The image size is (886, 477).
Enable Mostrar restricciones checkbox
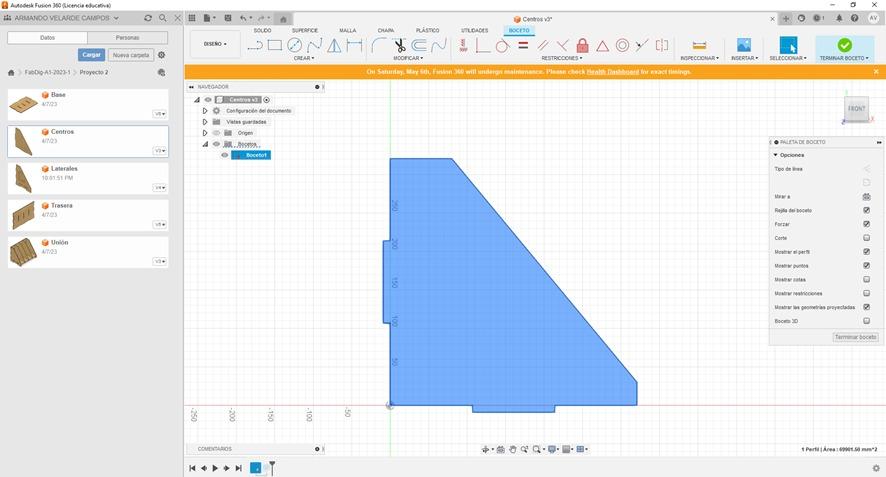pos(866,293)
